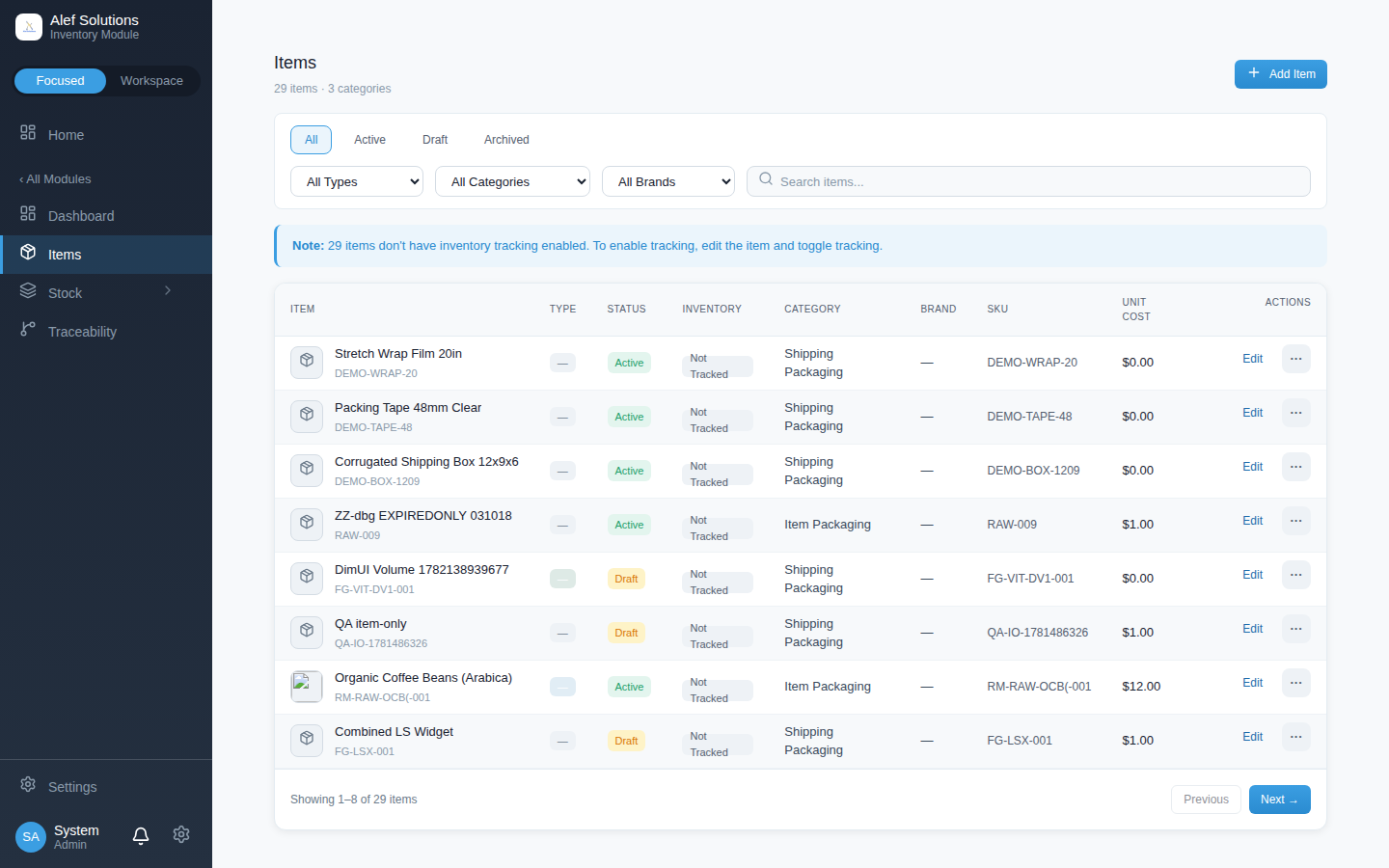
Task: Click the Organic Coffee Beans thumbnail image
Action: click(307, 687)
